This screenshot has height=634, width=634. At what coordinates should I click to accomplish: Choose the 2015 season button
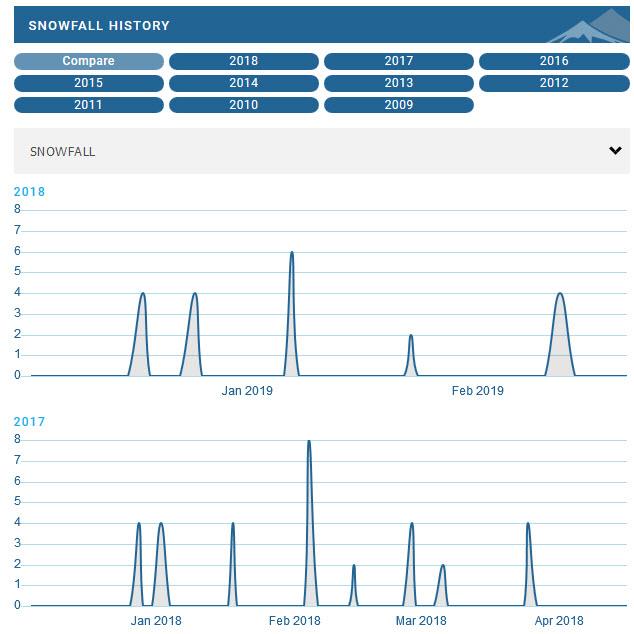(89, 83)
